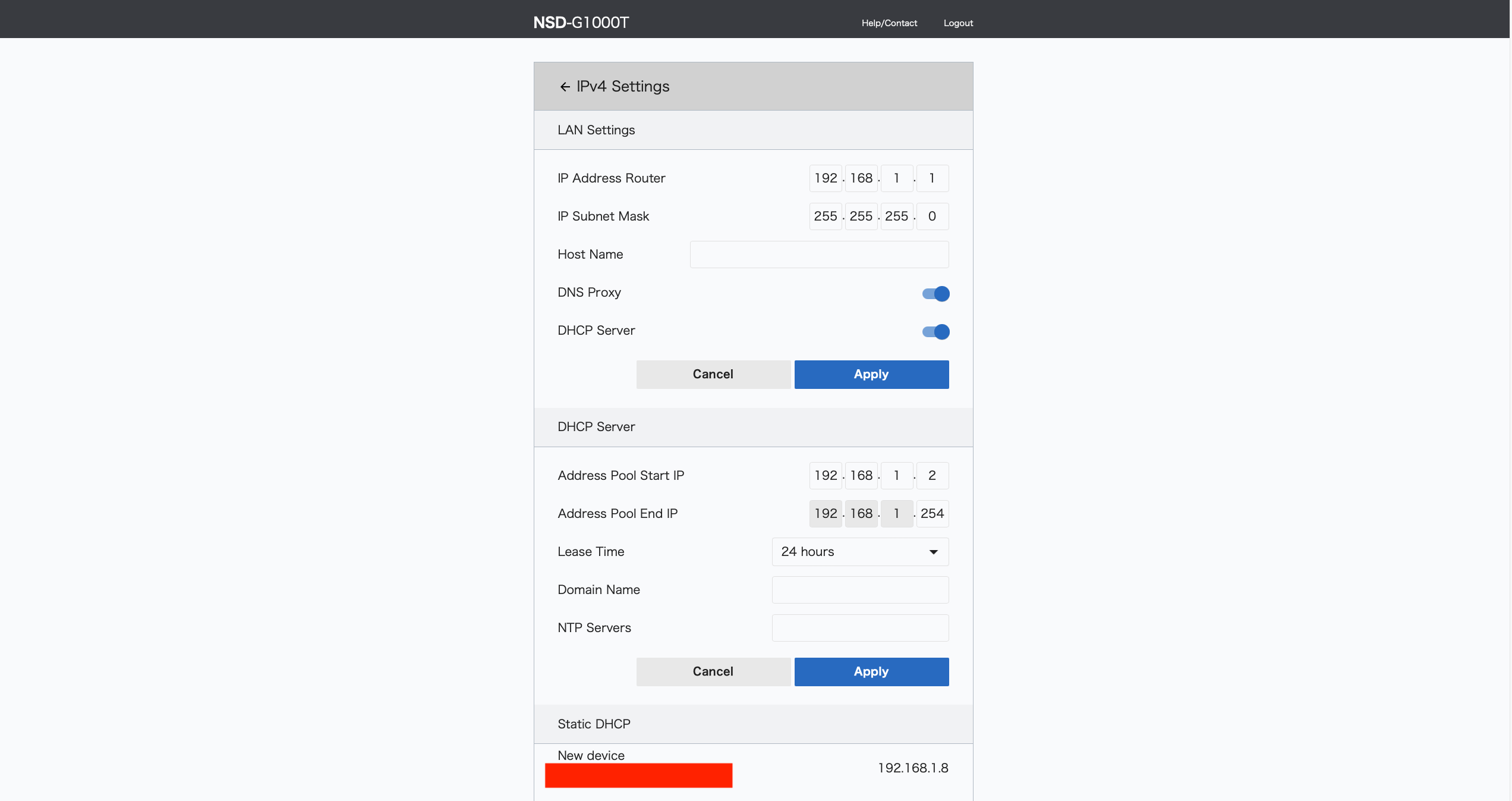Click the NTP Servers input box
Screen dimensions: 1512x801
pos(859,628)
